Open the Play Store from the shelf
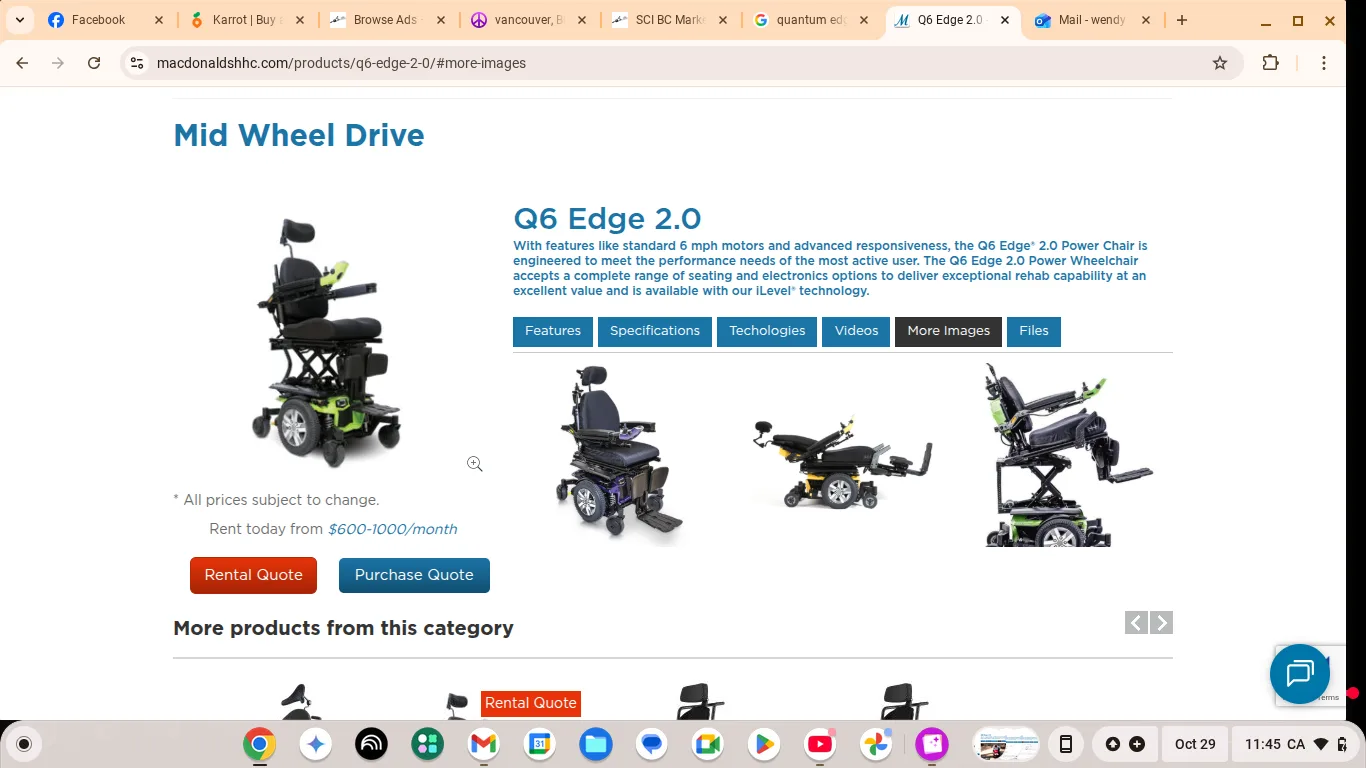This screenshot has width=1366, height=768. coord(763,744)
